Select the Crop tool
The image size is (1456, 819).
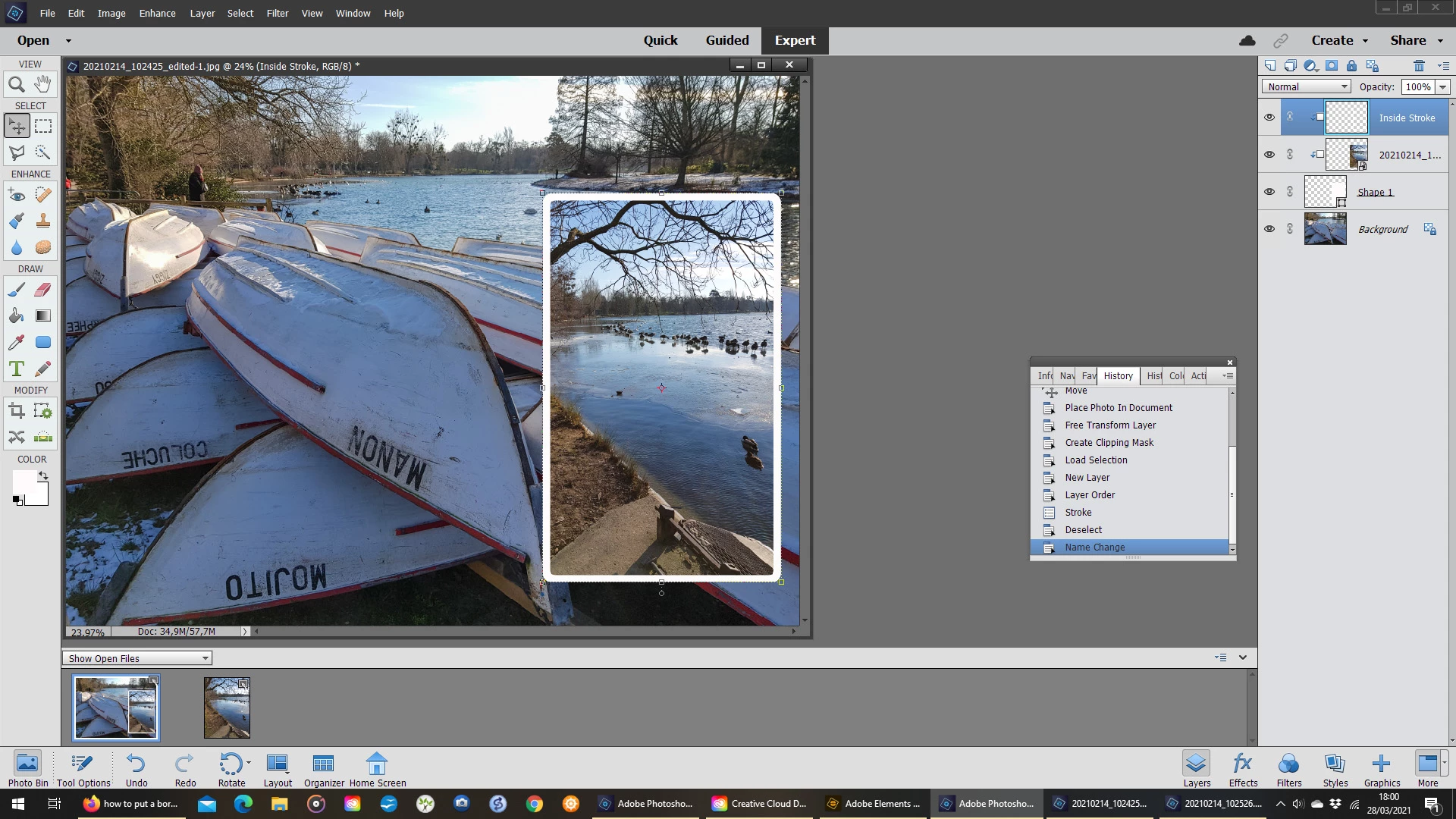tap(16, 411)
